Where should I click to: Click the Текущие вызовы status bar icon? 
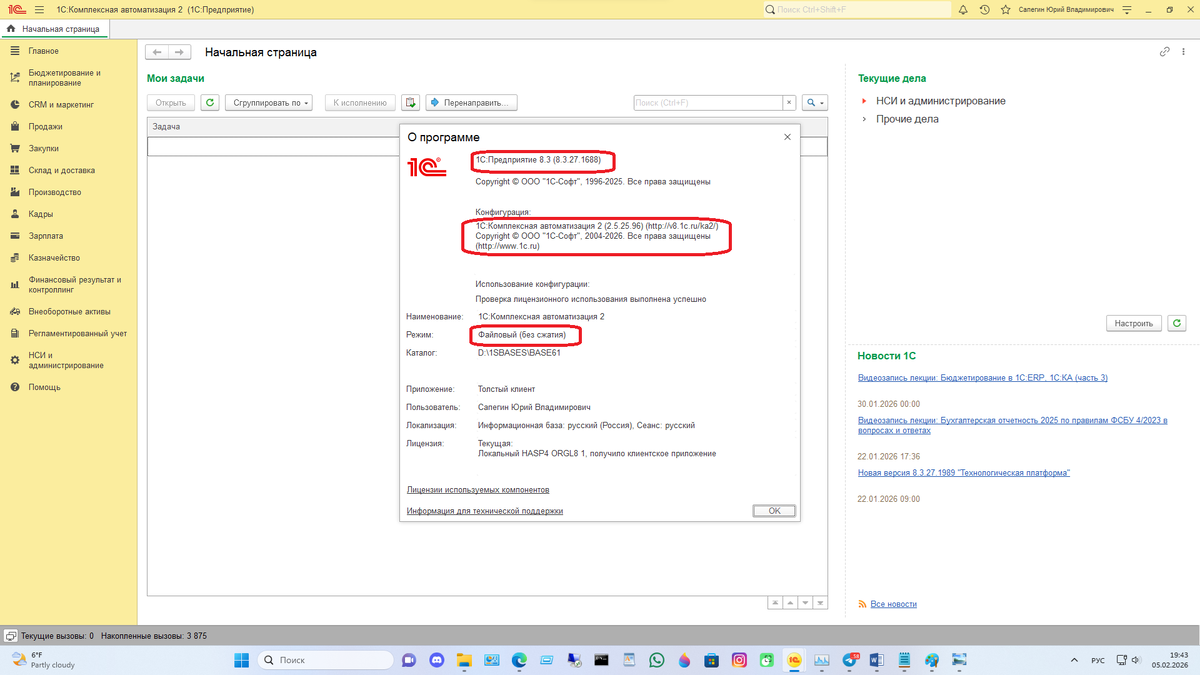click(x=10, y=636)
